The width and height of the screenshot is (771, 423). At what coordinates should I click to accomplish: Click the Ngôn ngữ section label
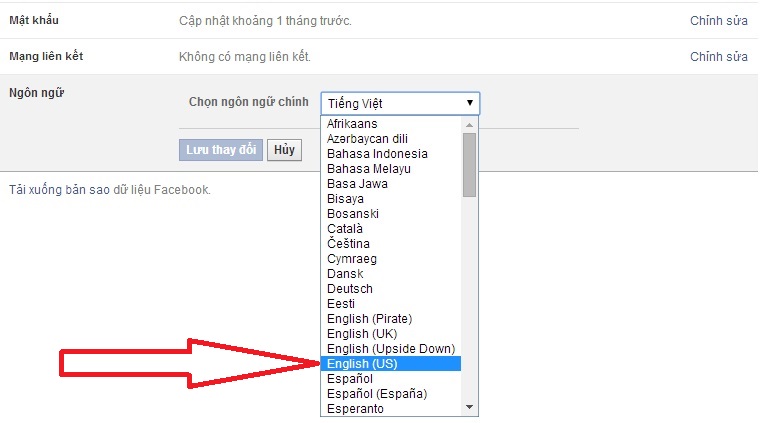[36, 92]
